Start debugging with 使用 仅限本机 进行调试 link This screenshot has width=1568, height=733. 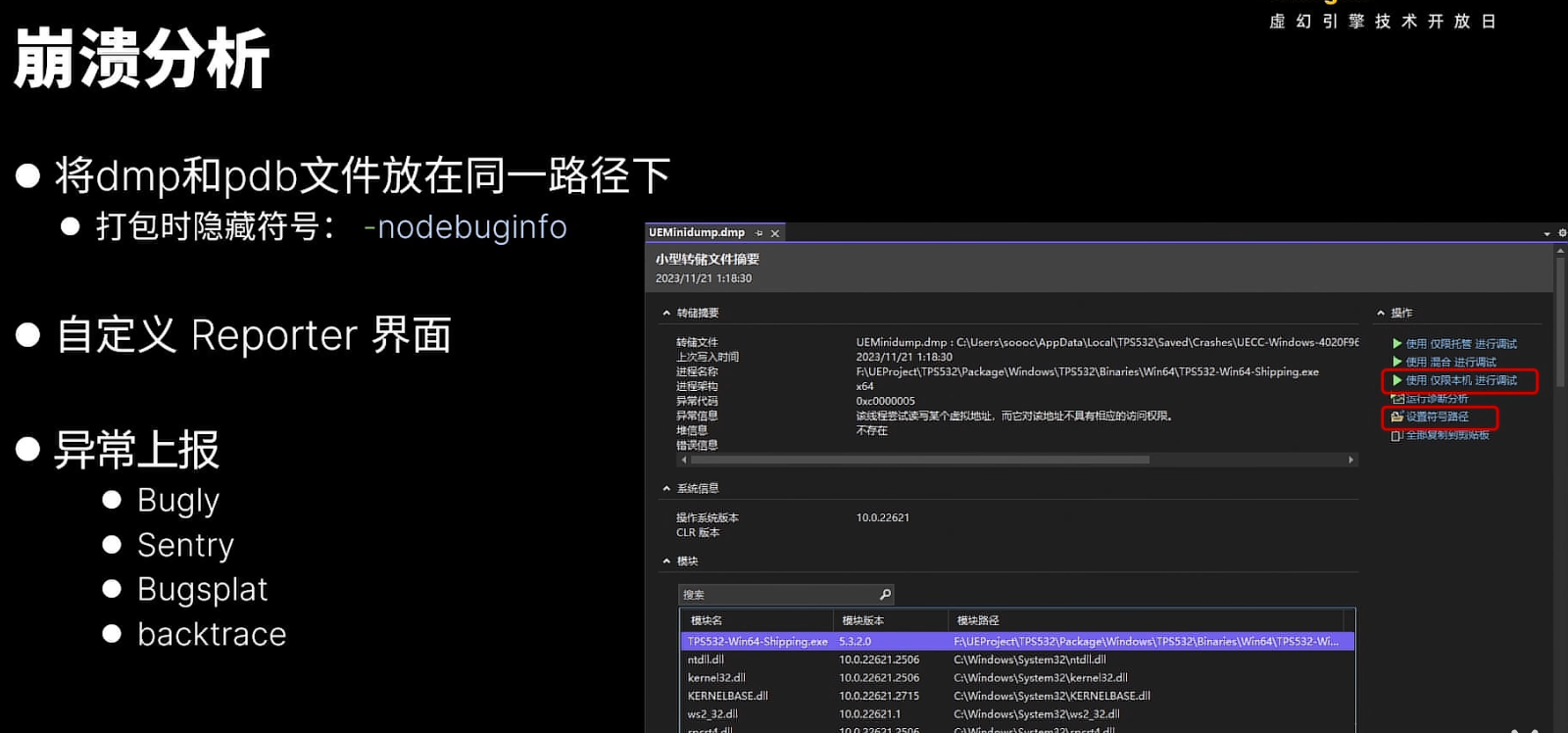click(1461, 380)
